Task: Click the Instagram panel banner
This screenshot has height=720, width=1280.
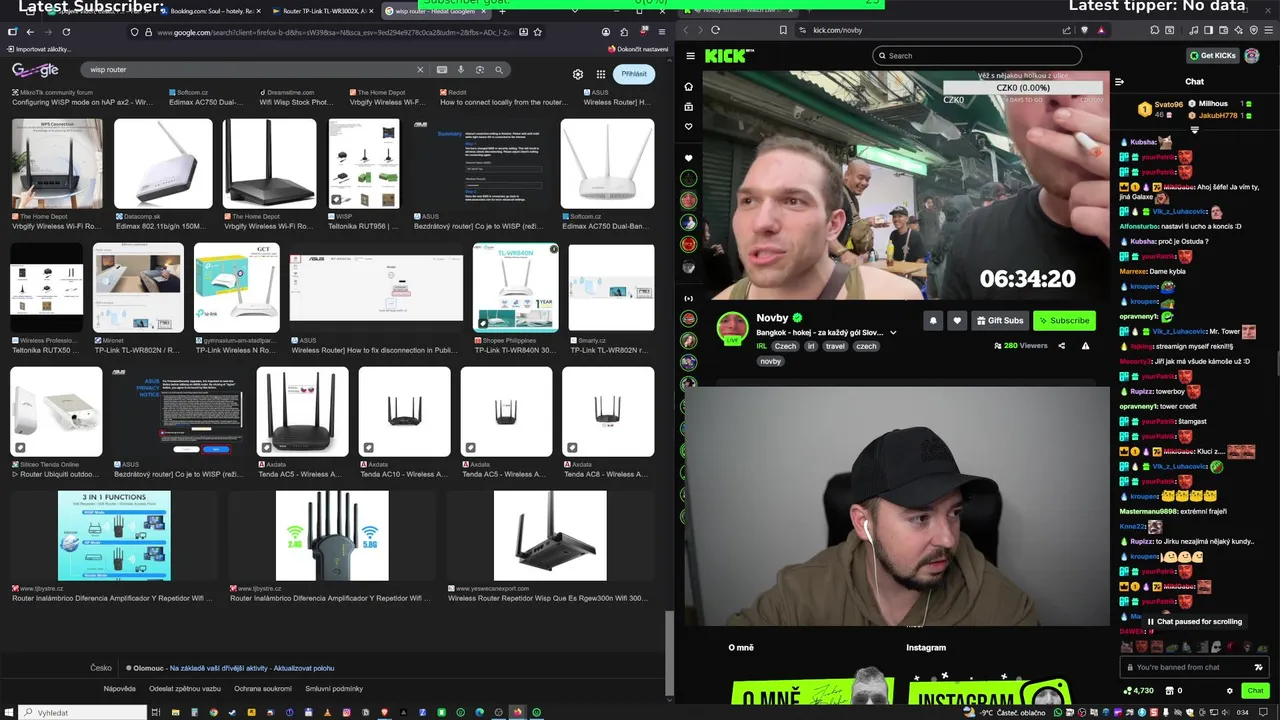Action: 990,692
